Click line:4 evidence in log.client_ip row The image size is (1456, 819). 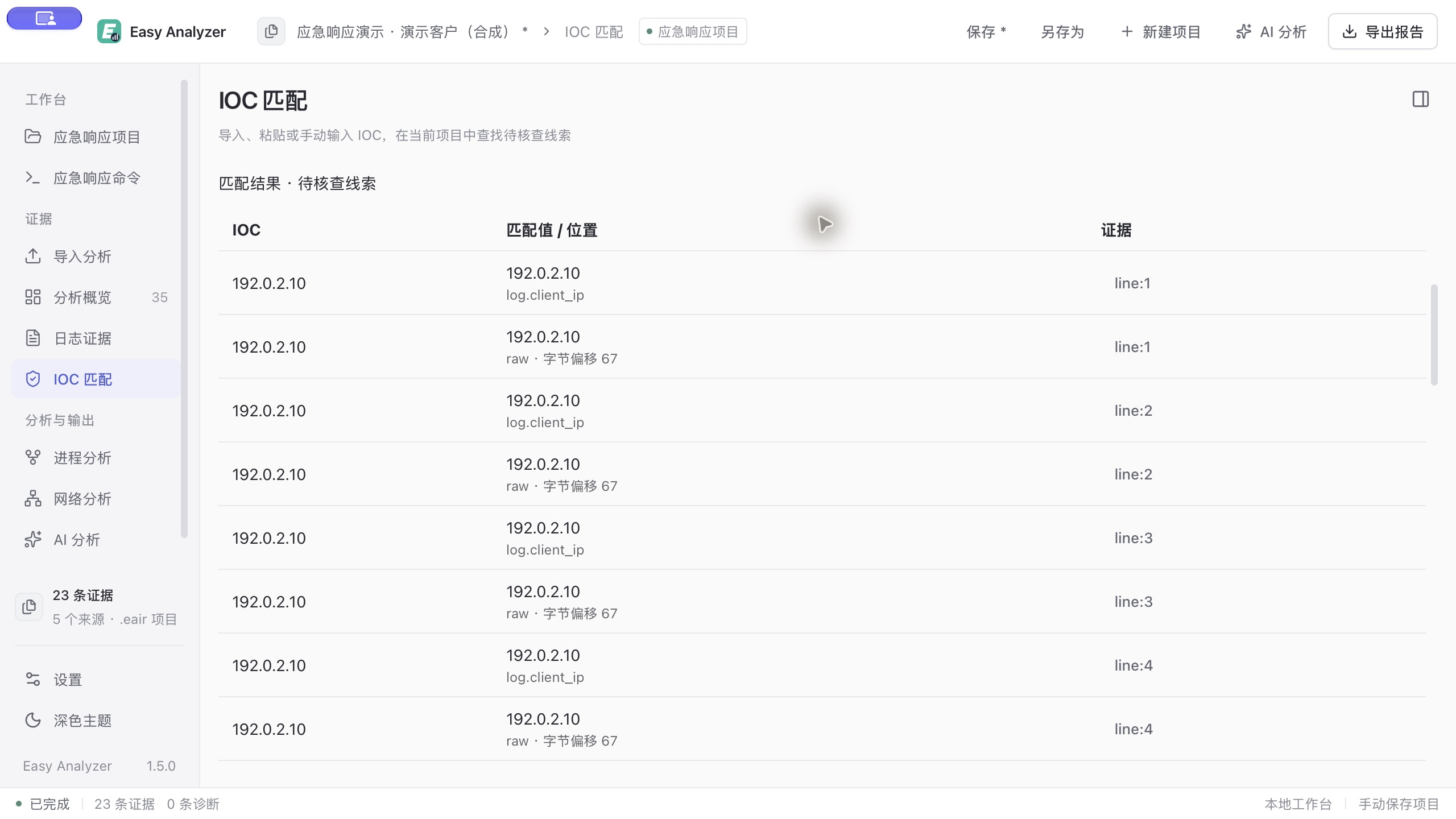(1133, 665)
